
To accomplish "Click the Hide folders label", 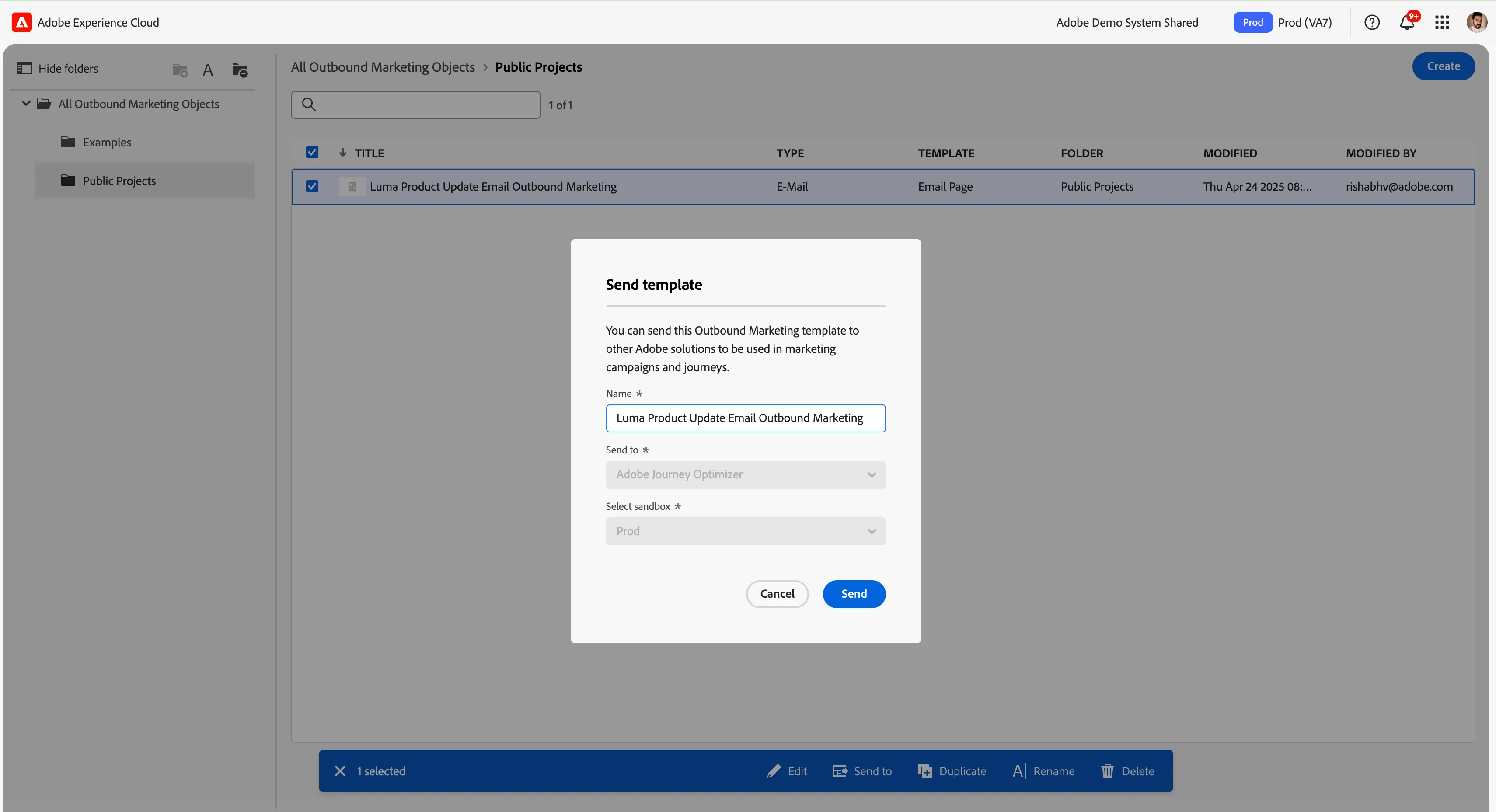I will click(x=68, y=69).
